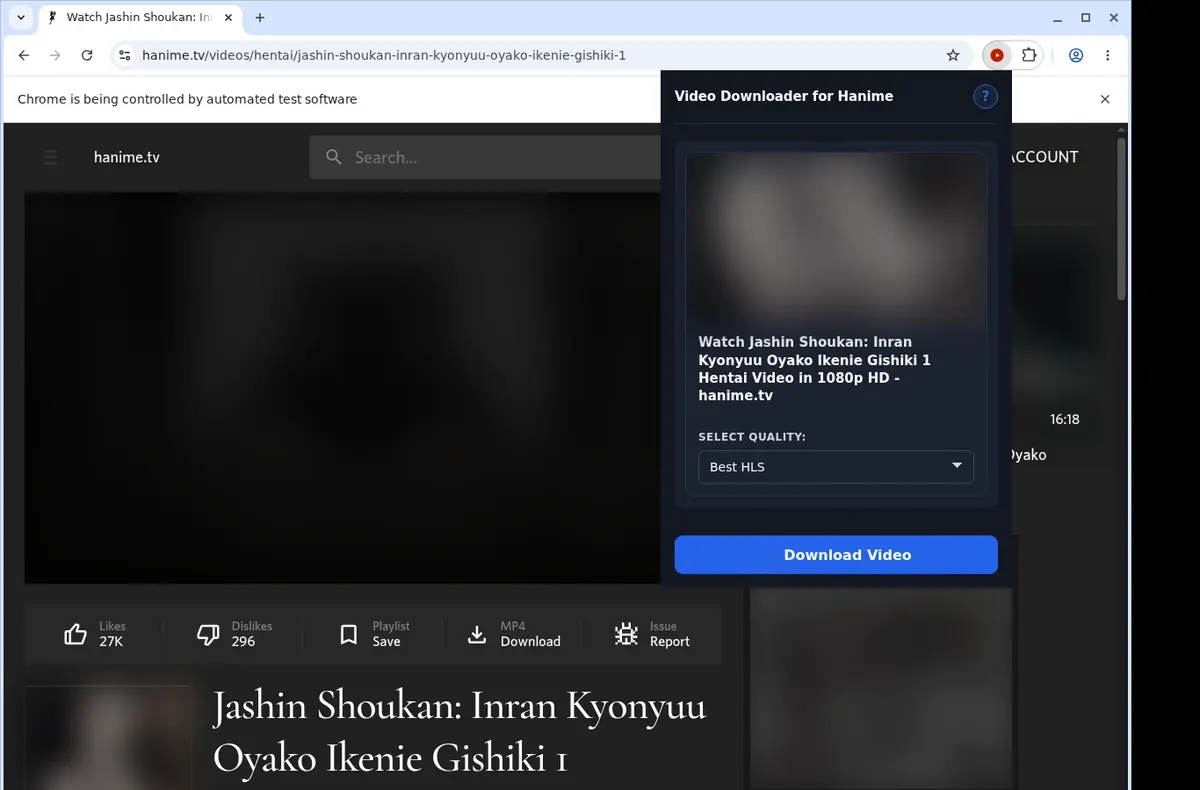Open the related video thumbnail below popup
The width and height of the screenshot is (1200, 790).
[x=881, y=687]
